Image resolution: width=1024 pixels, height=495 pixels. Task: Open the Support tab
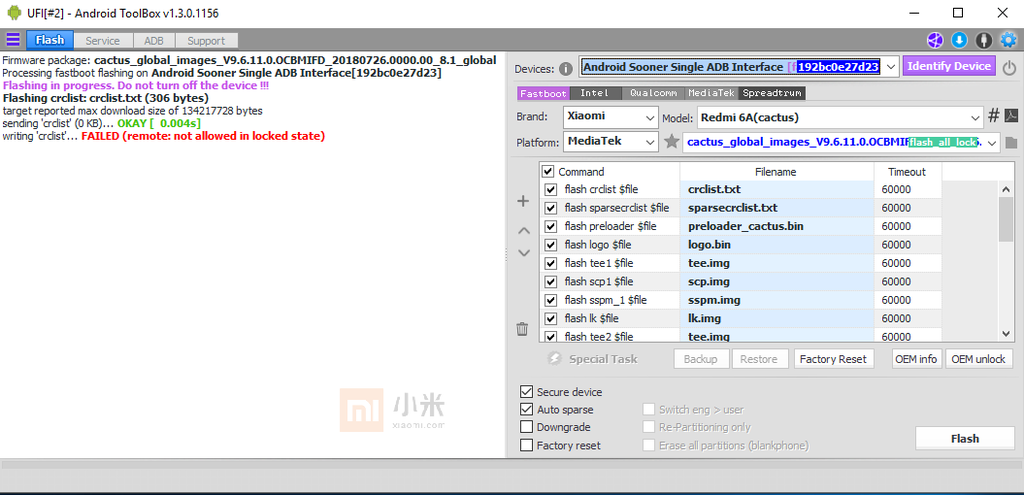coord(206,40)
